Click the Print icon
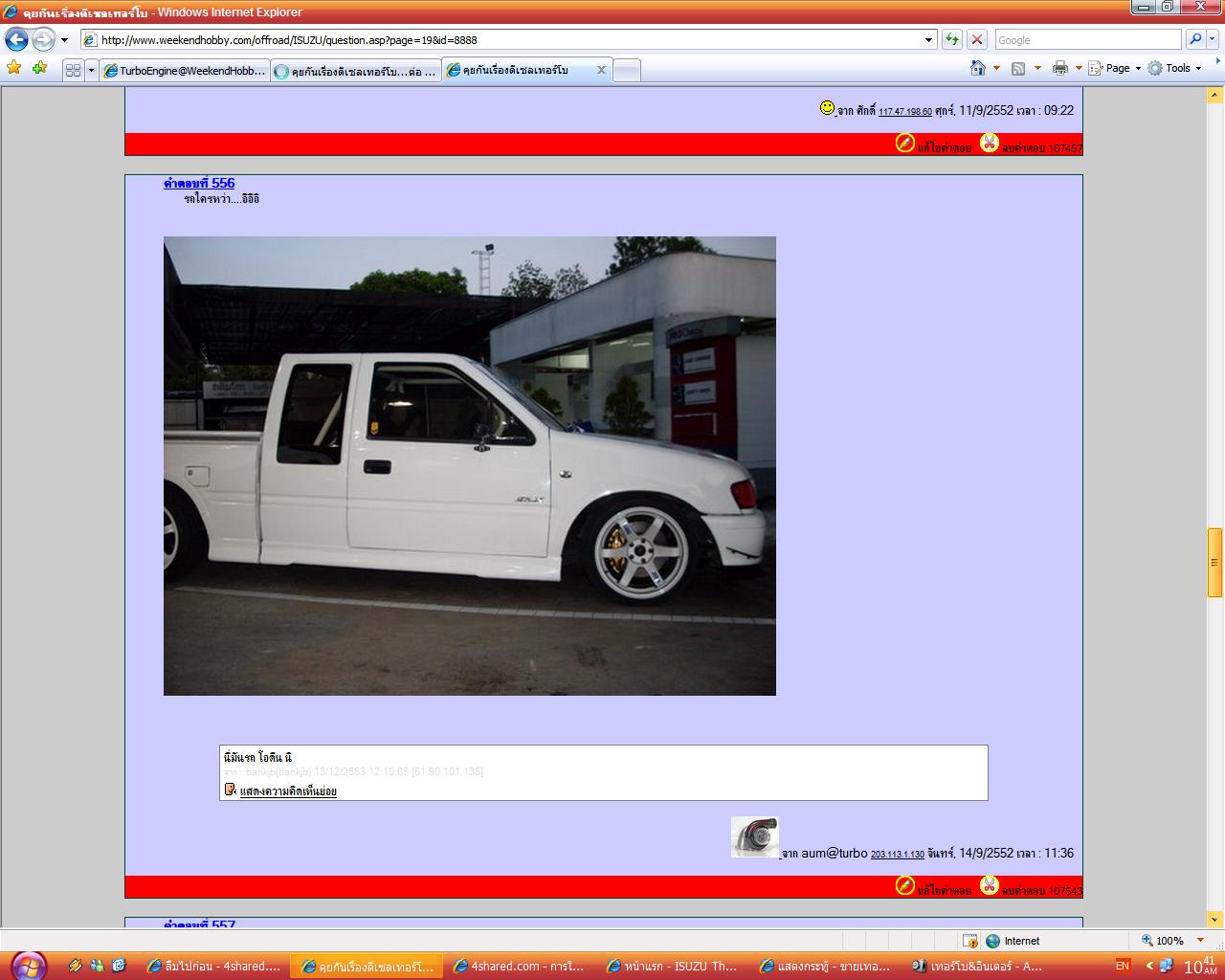The image size is (1225, 980). point(1059,68)
